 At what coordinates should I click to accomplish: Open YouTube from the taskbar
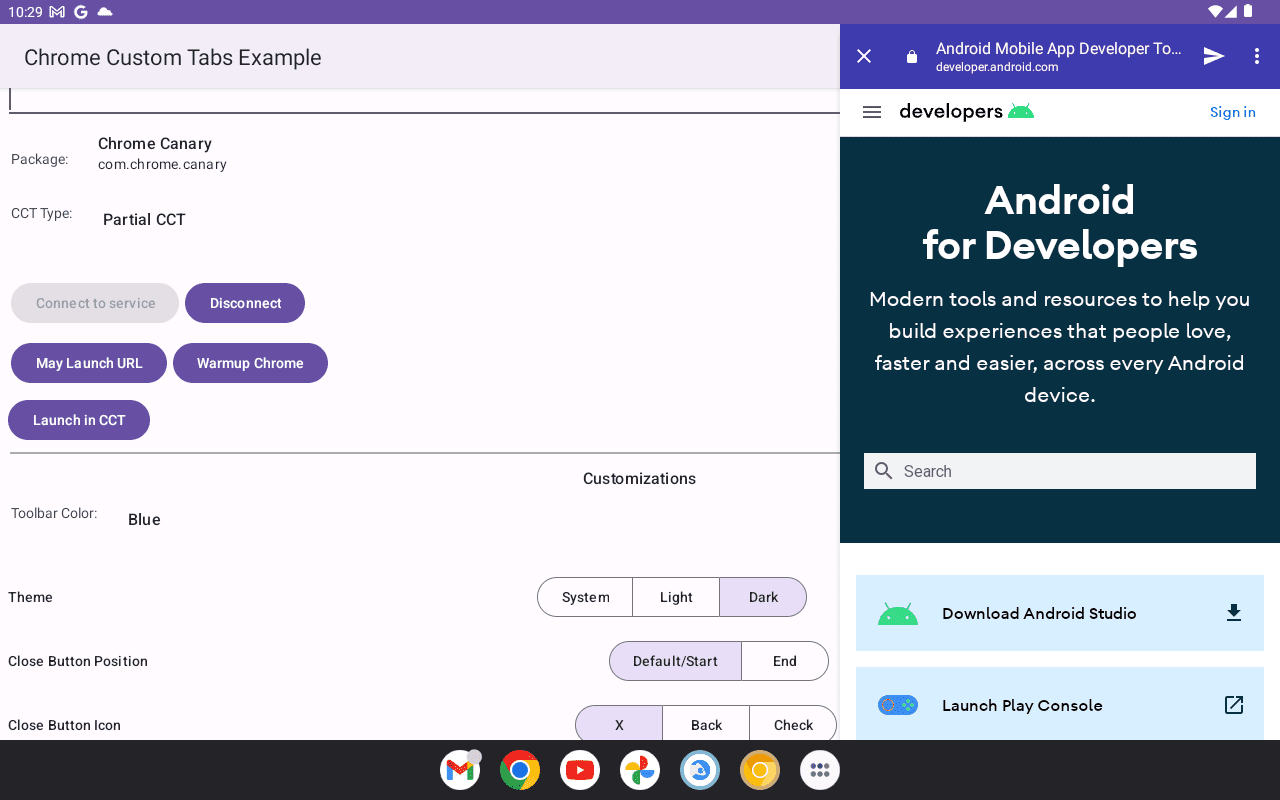pyautogui.click(x=579, y=770)
